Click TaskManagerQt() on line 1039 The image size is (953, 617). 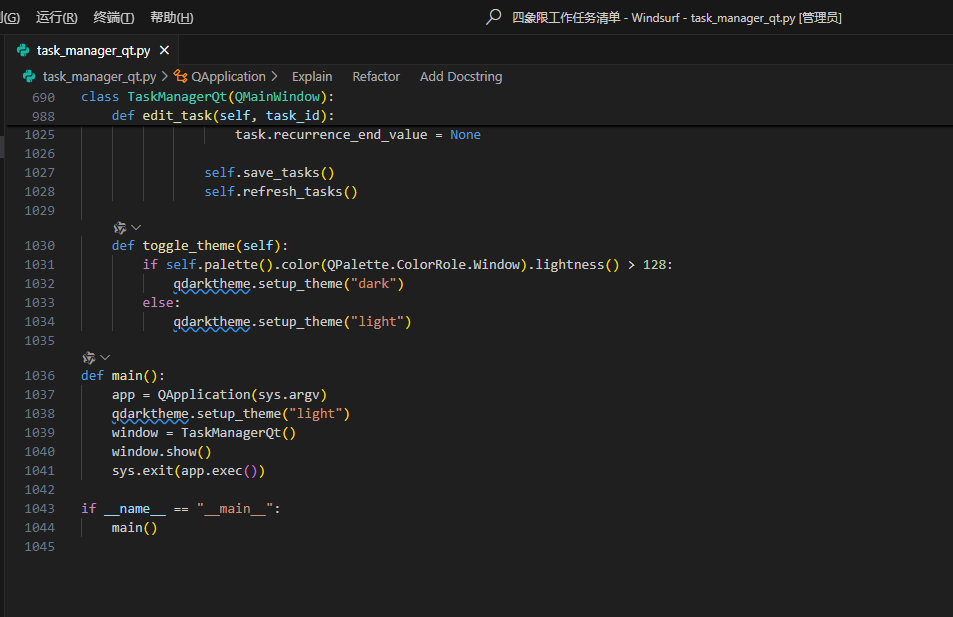[238, 433]
